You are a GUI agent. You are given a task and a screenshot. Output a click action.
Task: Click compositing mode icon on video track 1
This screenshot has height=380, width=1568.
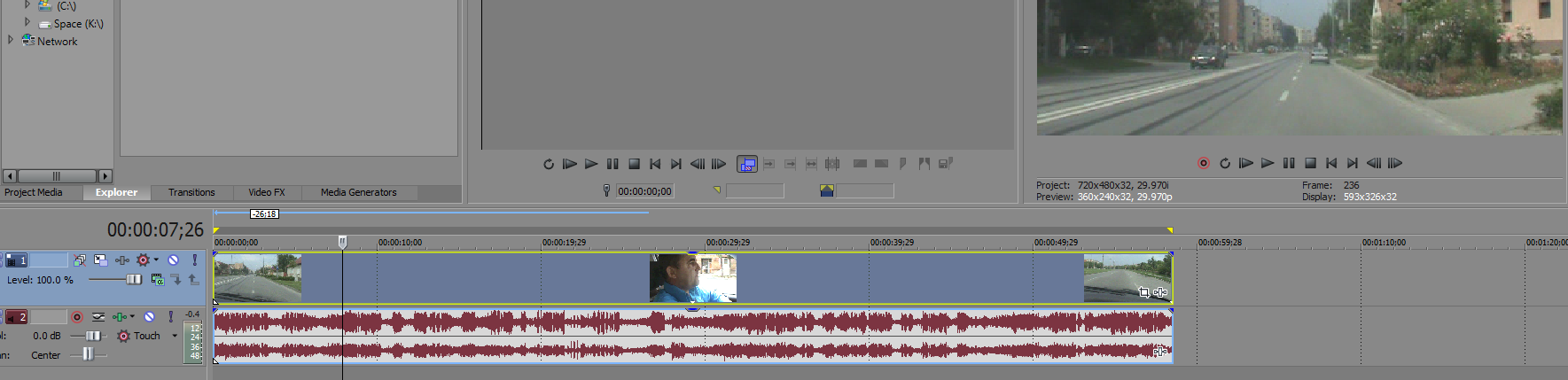[158, 280]
